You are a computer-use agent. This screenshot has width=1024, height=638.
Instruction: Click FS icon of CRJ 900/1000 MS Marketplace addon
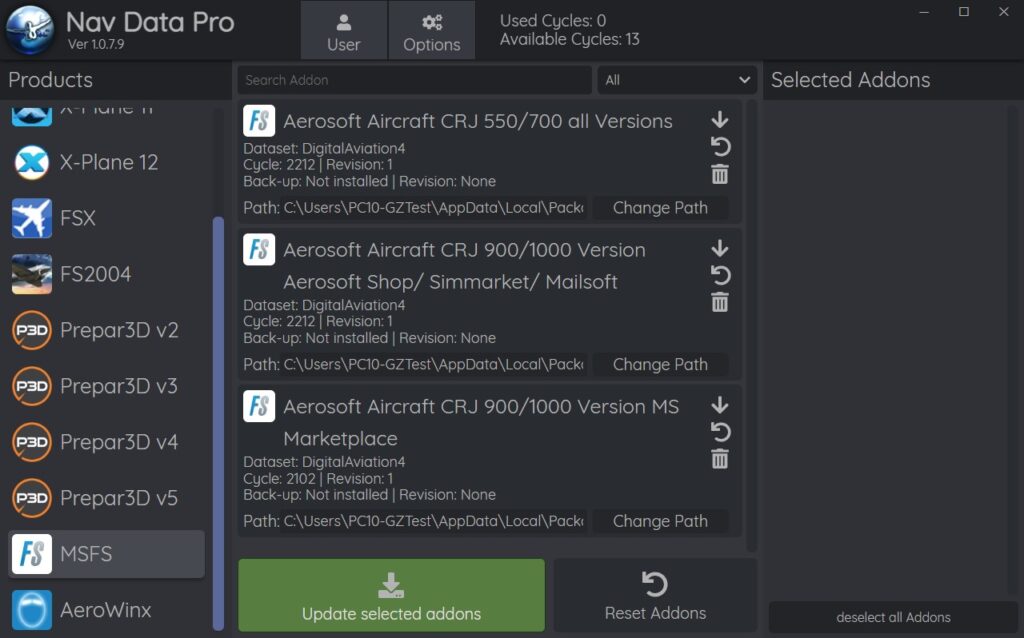(259, 406)
